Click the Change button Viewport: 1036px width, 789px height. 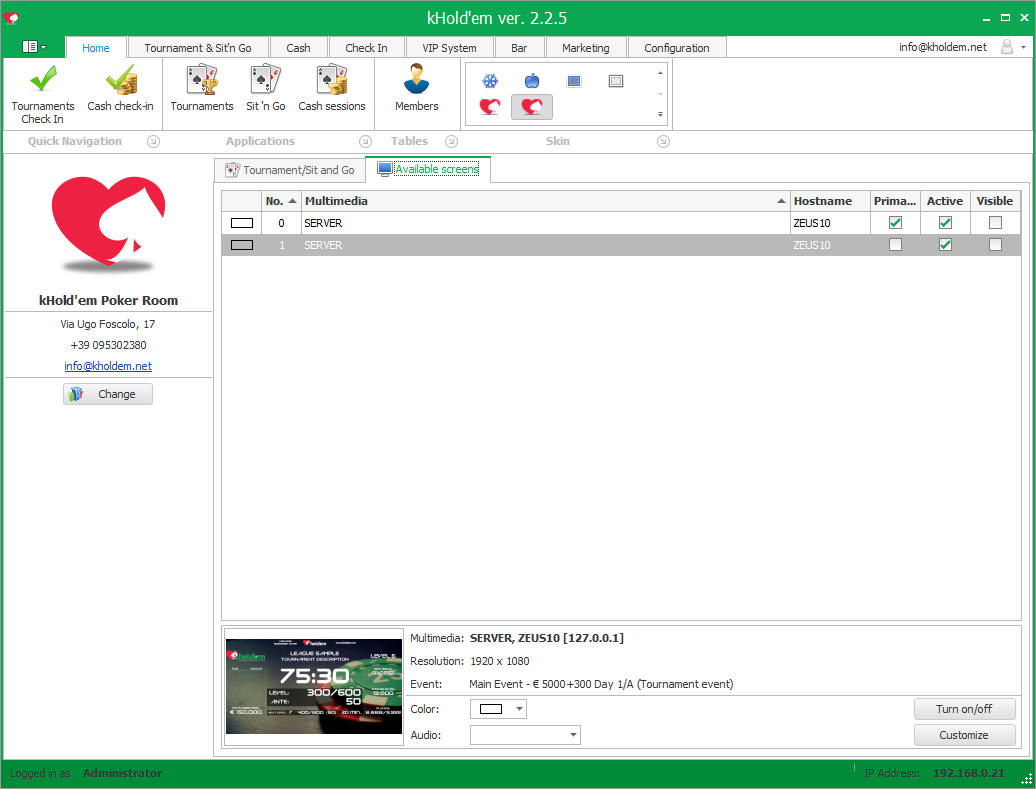[x=108, y=394]
